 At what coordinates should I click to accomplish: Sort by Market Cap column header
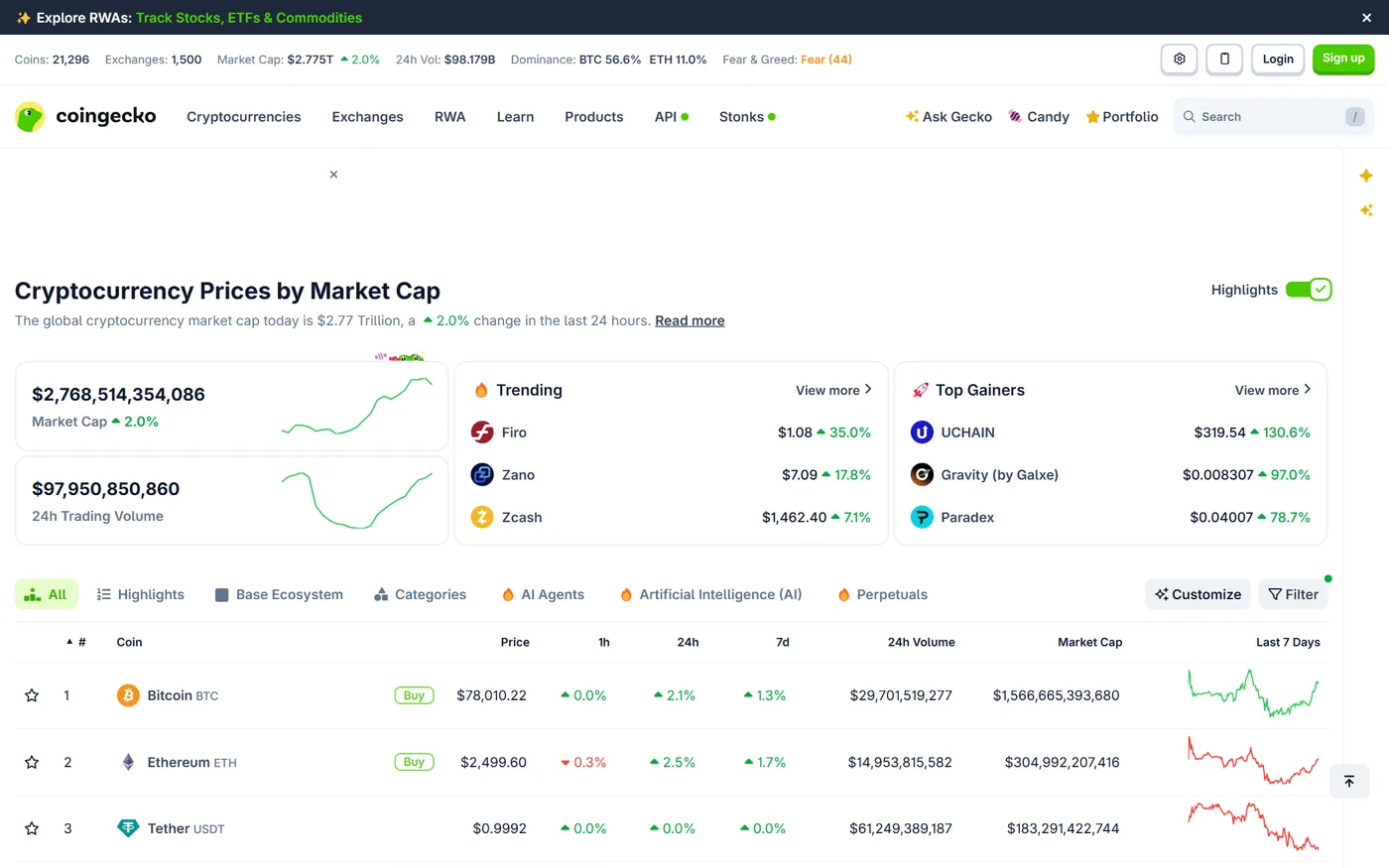1089,642
